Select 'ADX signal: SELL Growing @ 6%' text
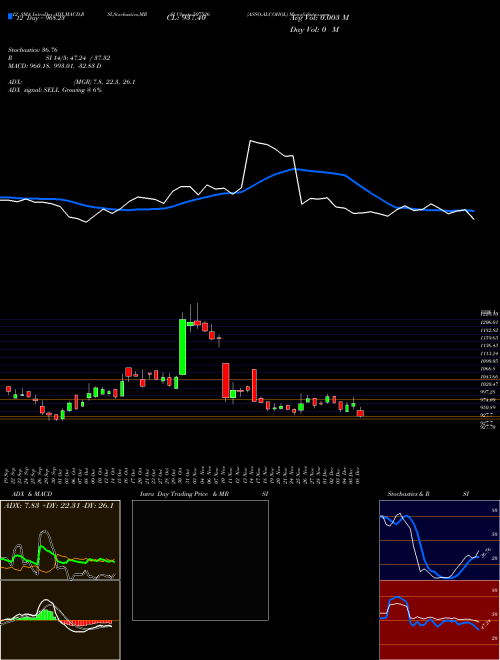 [55, 90]
